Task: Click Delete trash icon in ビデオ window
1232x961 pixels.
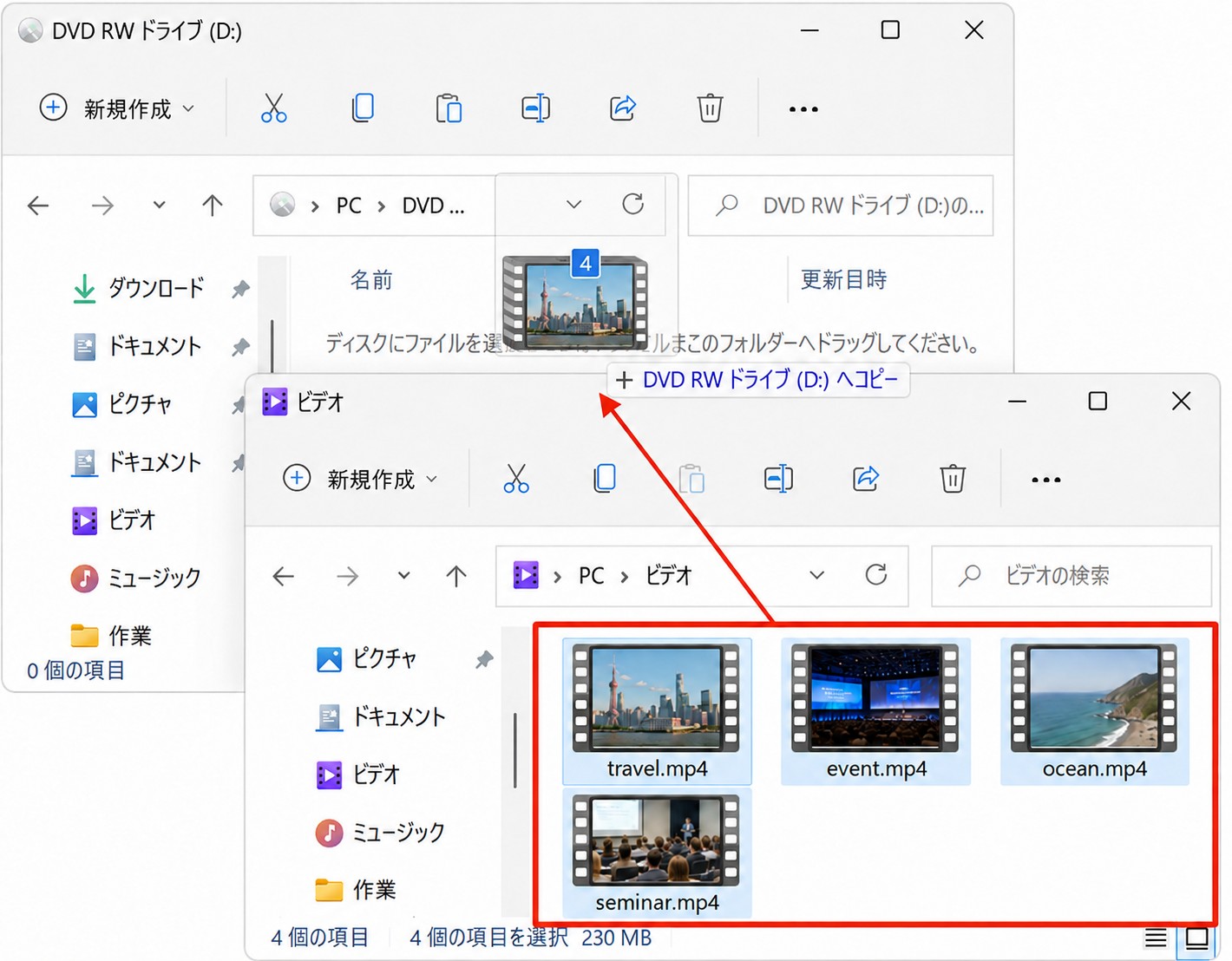Action: (x=953, y=479)
